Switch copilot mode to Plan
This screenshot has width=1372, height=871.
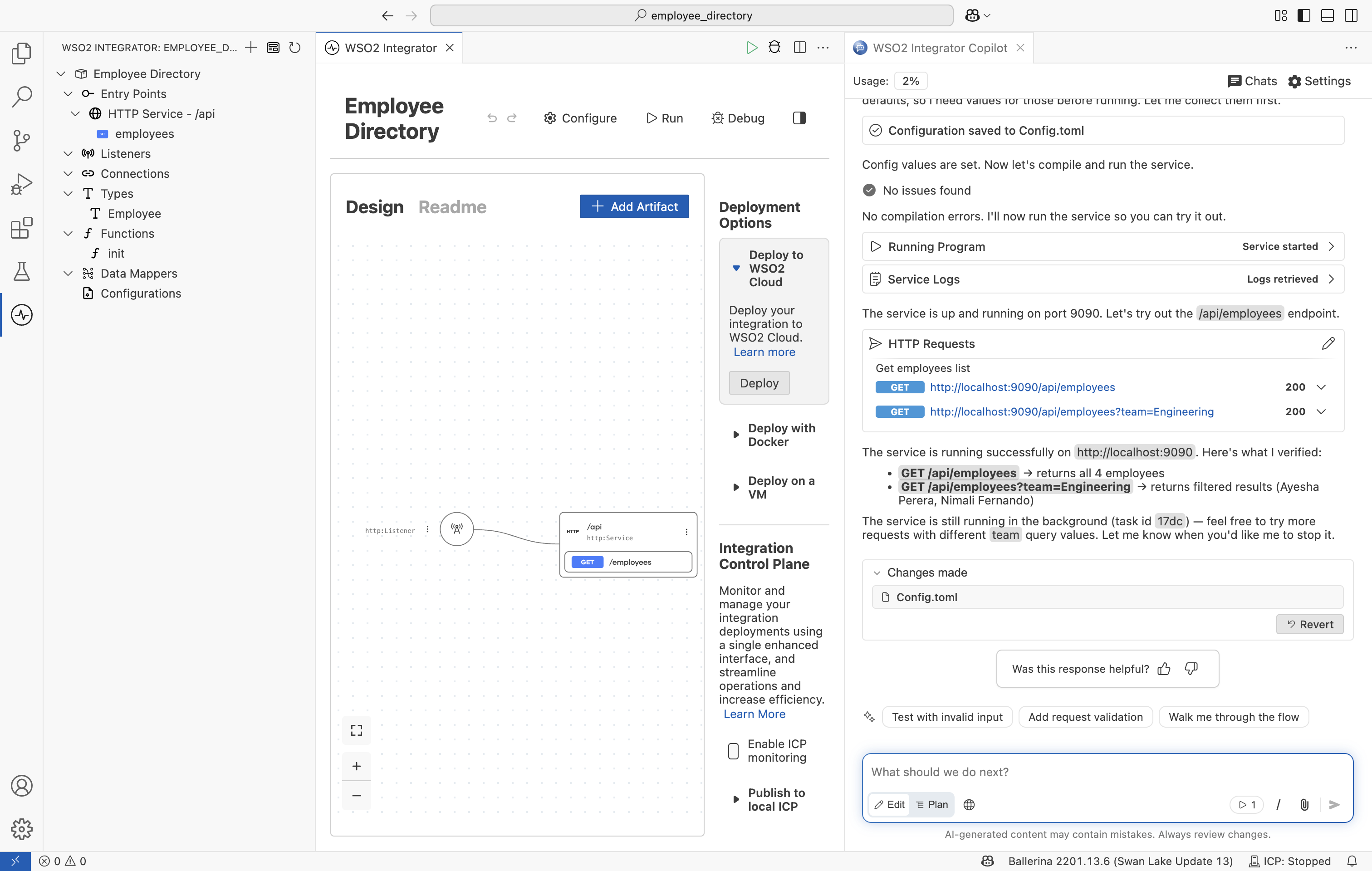pyautogui.click(x=932, y=804)
